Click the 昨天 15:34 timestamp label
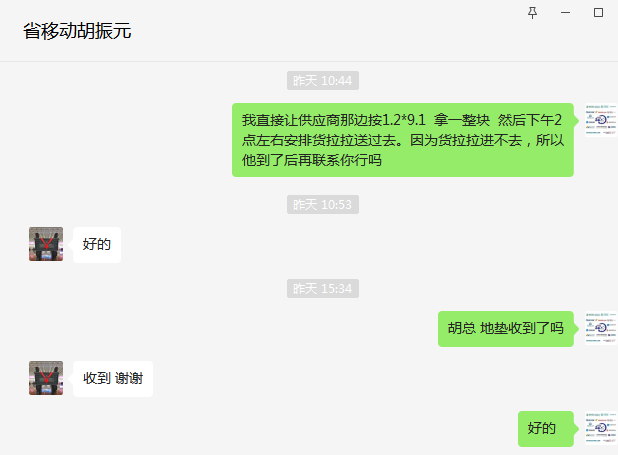Screen dimensions: 618x455 tap(323, 288)
